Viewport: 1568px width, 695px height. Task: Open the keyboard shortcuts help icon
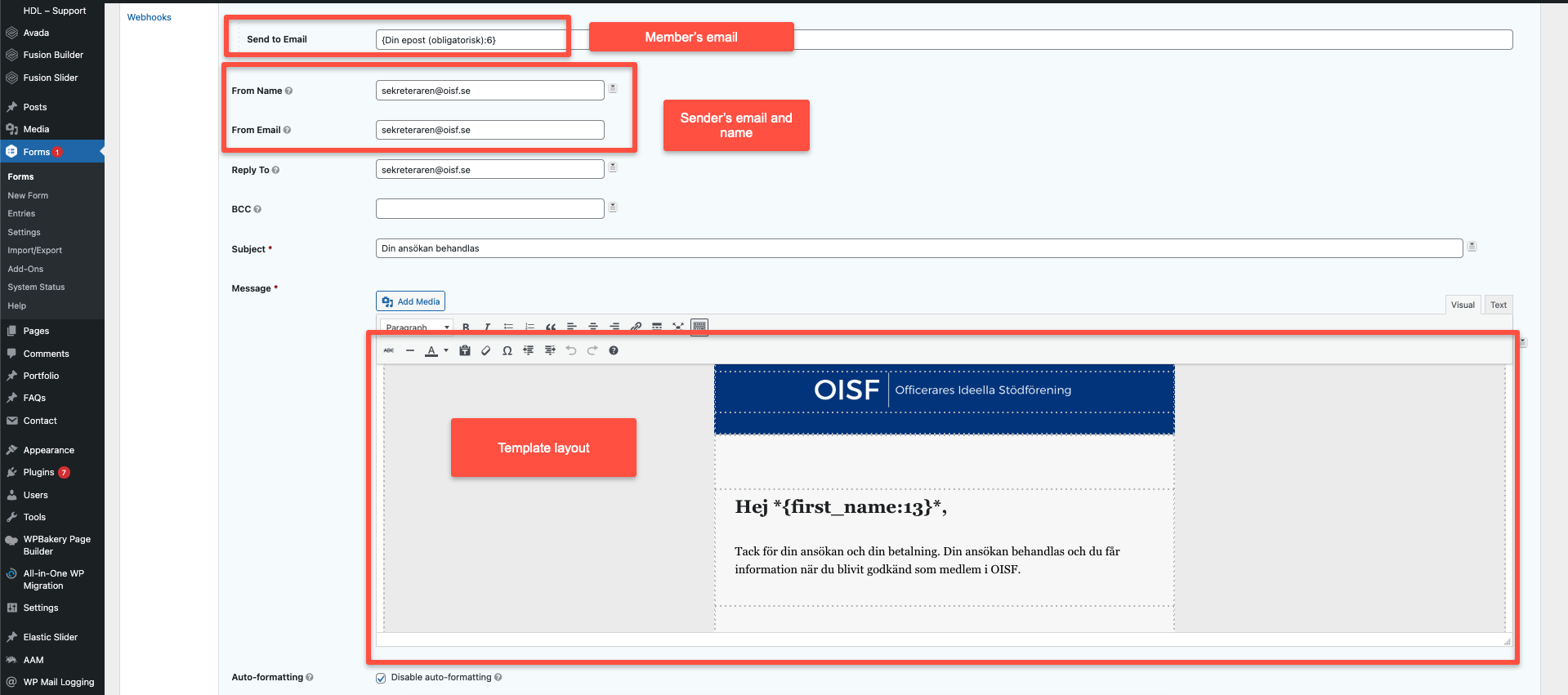pos(614,350)
